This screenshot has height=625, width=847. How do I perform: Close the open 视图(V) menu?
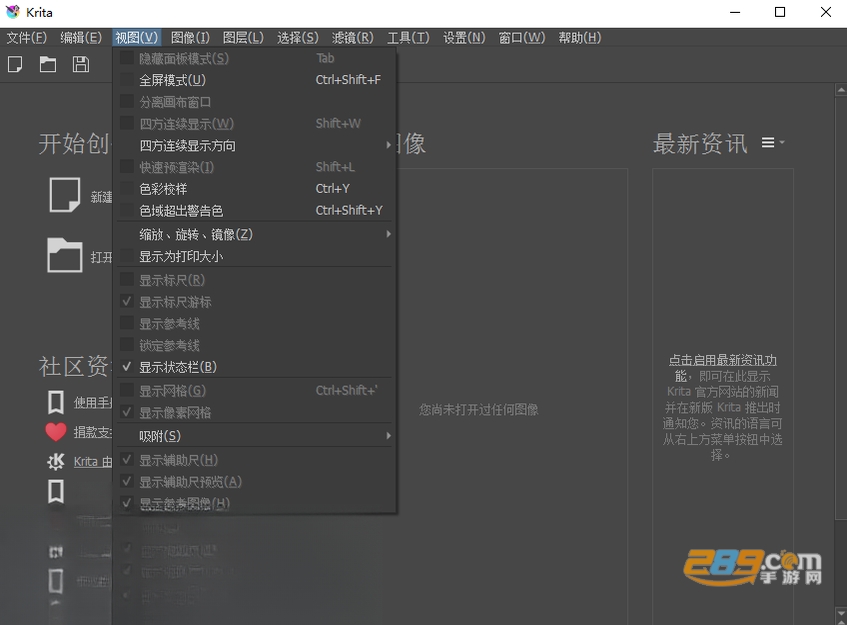[136, 38]
